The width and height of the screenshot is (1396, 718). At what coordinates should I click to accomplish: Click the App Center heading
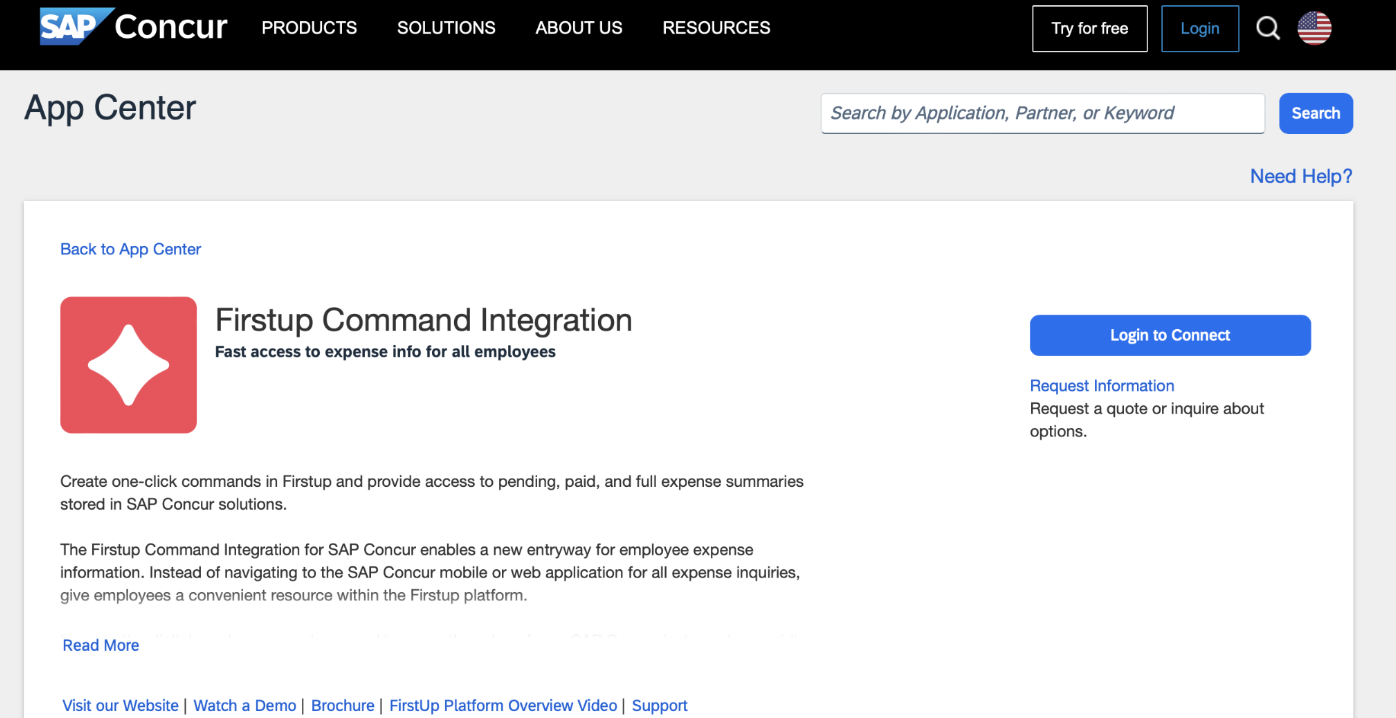coord(110,108)
